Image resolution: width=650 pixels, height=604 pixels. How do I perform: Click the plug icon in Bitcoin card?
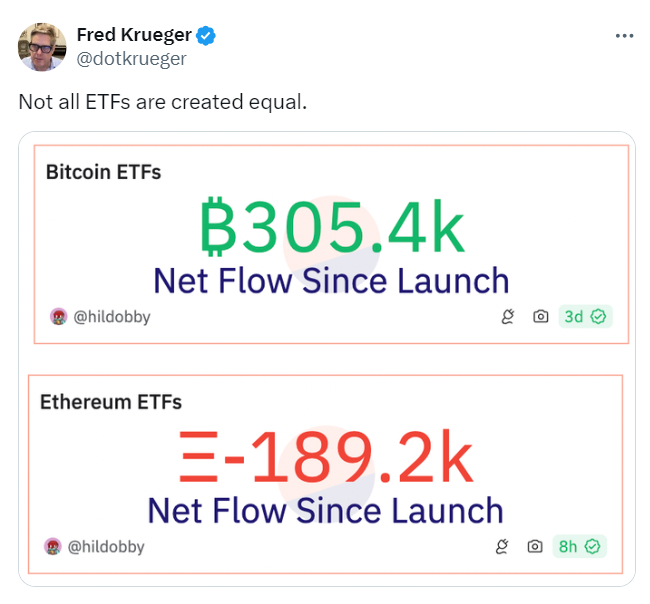[x=507, y=317]
